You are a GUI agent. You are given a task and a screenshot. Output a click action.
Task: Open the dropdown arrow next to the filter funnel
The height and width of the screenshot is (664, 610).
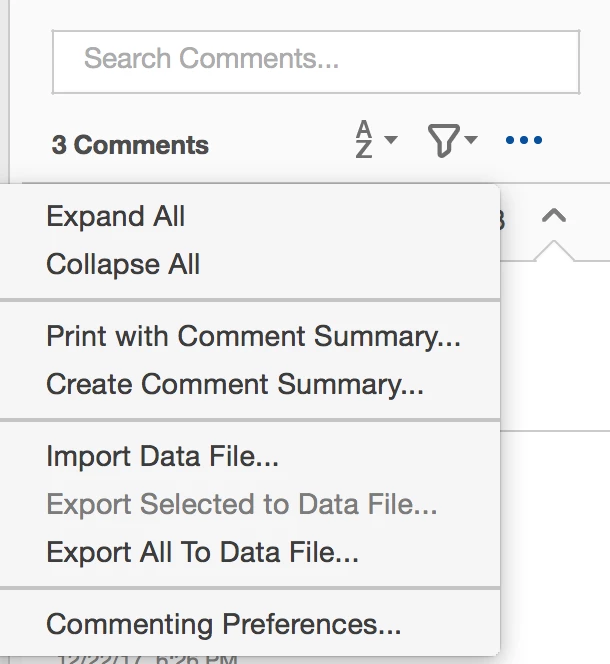click(471, 140)
